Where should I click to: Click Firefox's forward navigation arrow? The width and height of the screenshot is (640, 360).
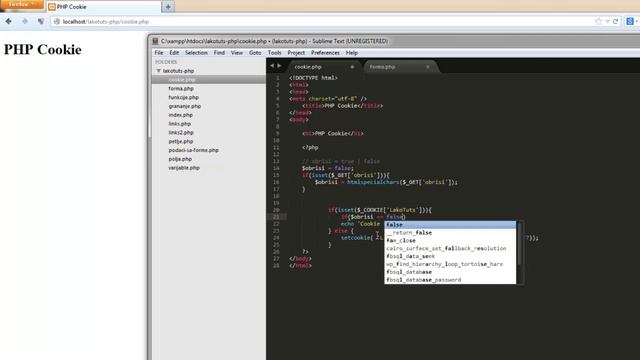[x=25, y=21]
